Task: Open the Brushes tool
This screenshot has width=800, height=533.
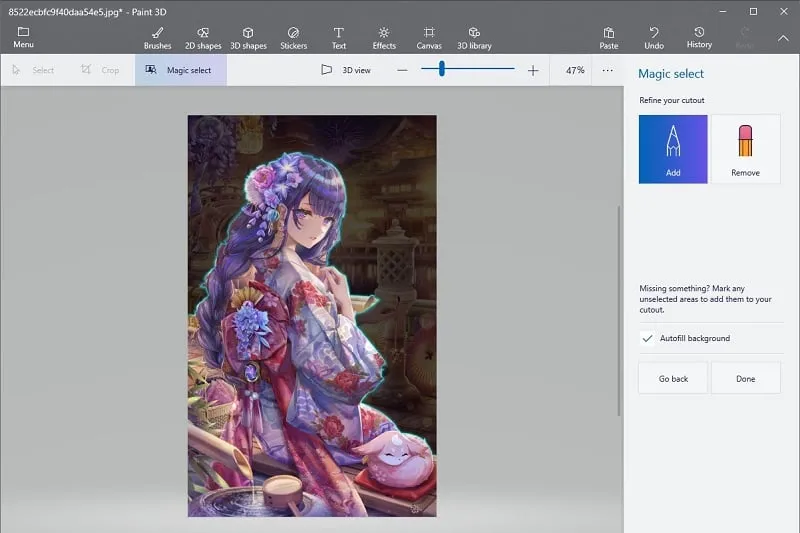Action: [x=157, y=37]
